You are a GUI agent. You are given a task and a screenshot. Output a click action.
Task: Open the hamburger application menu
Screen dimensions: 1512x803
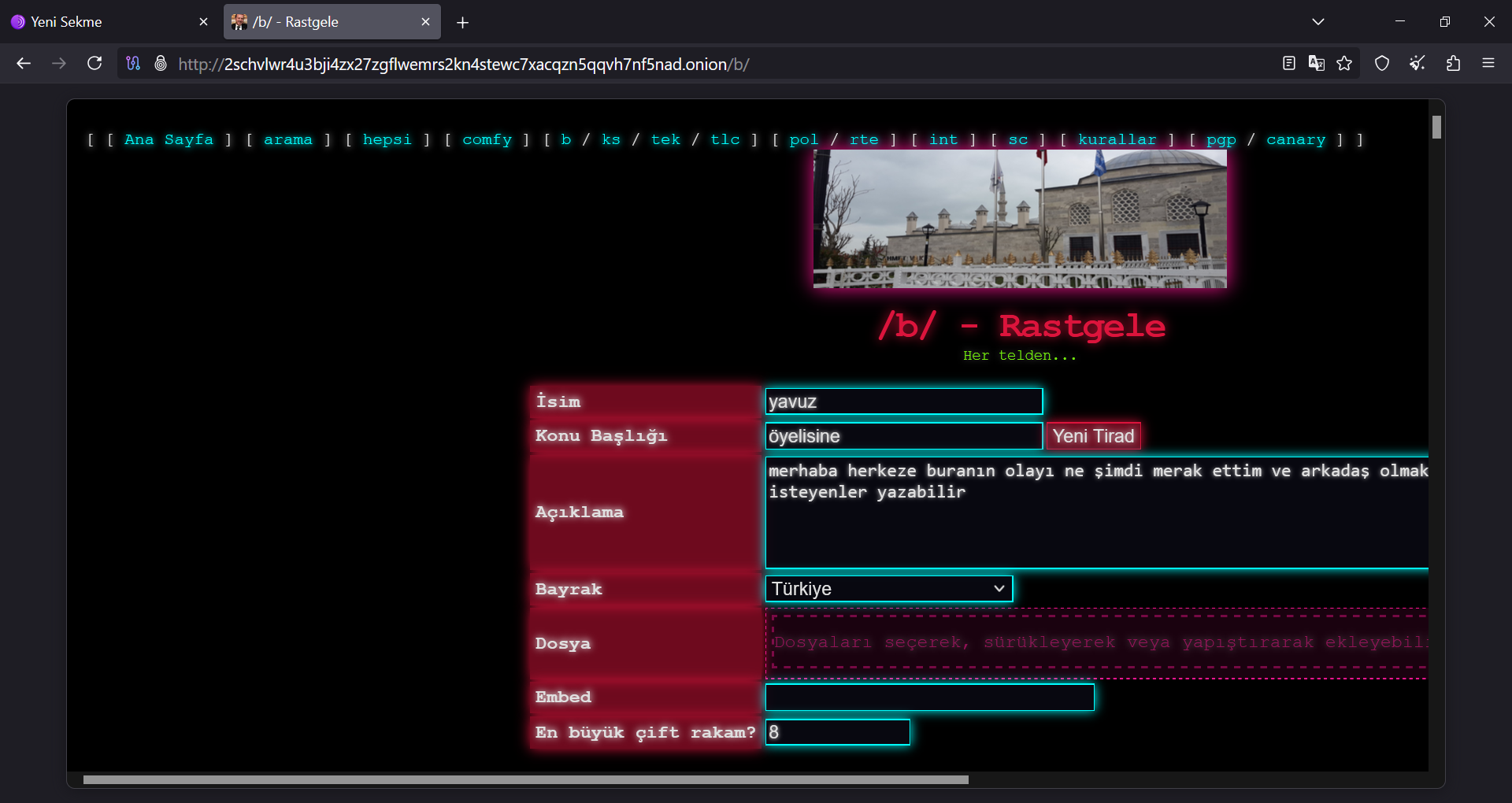click(1488, 64)
